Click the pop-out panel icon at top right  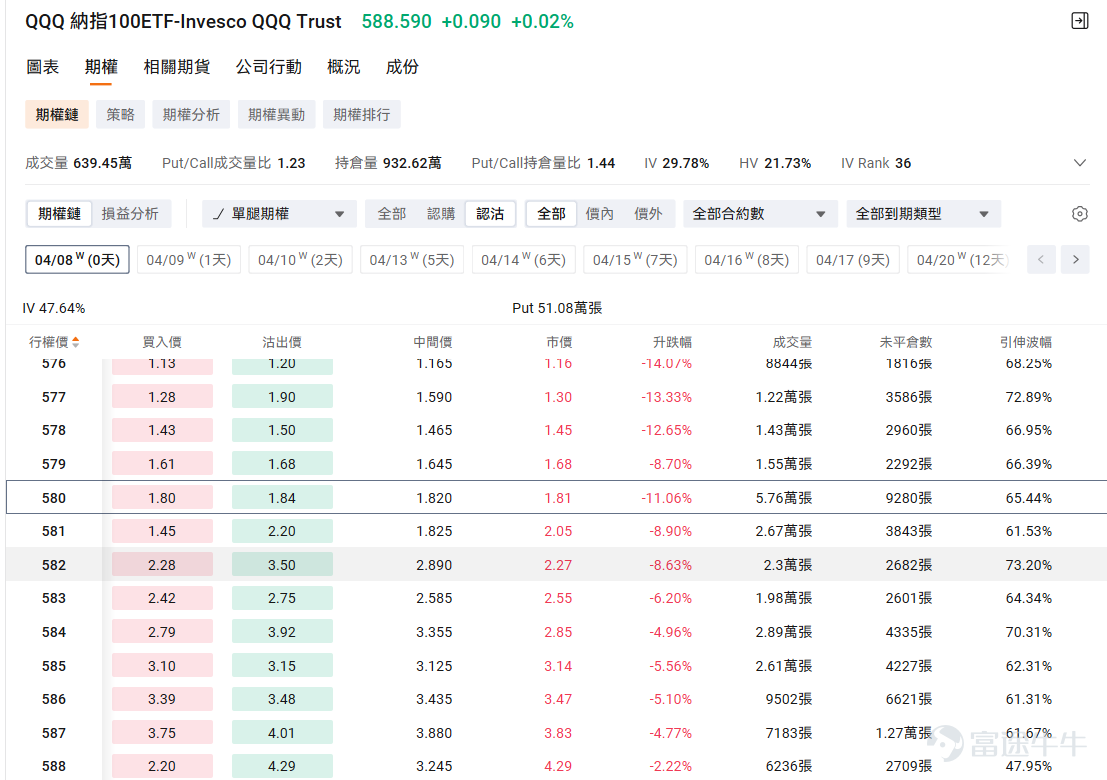[x=1079, y=21]
